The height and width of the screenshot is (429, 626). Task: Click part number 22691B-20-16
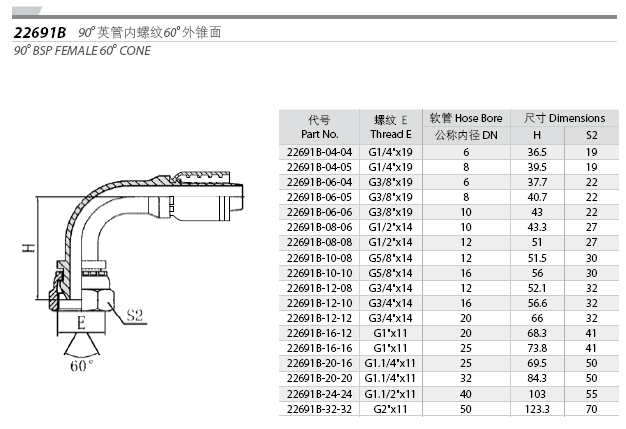[x=319, y=364]
